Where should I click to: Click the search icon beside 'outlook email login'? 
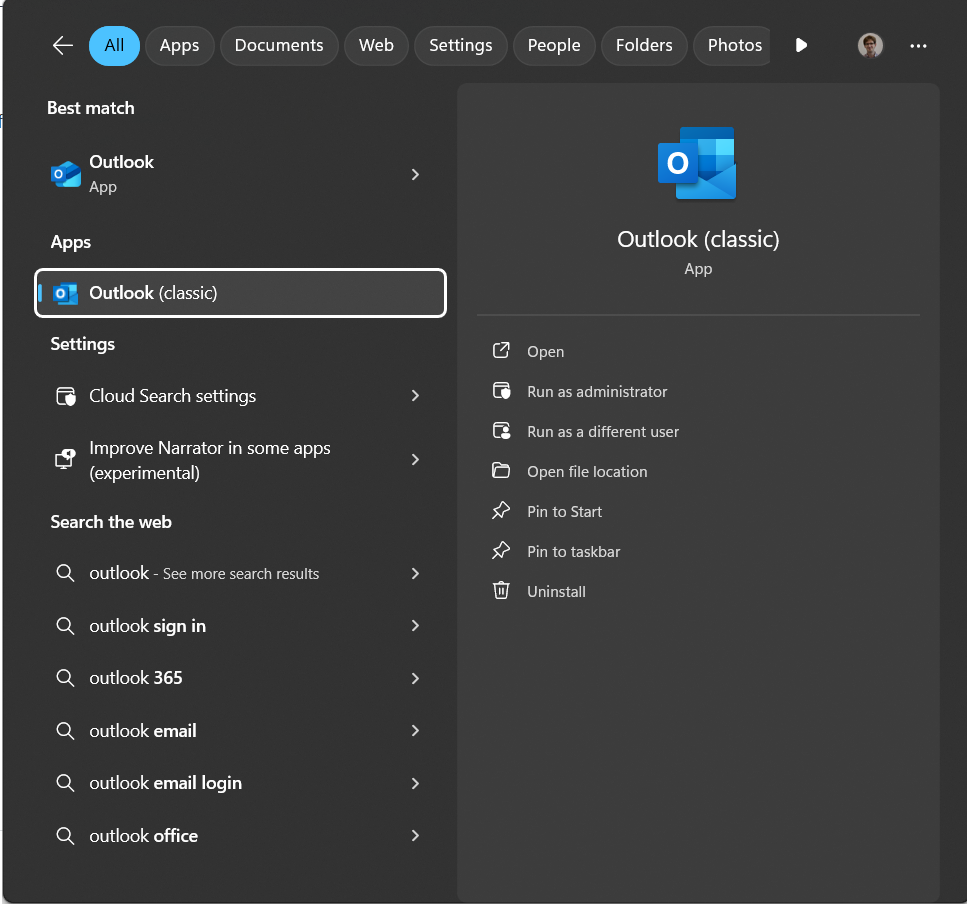click(x=65, y=783)
